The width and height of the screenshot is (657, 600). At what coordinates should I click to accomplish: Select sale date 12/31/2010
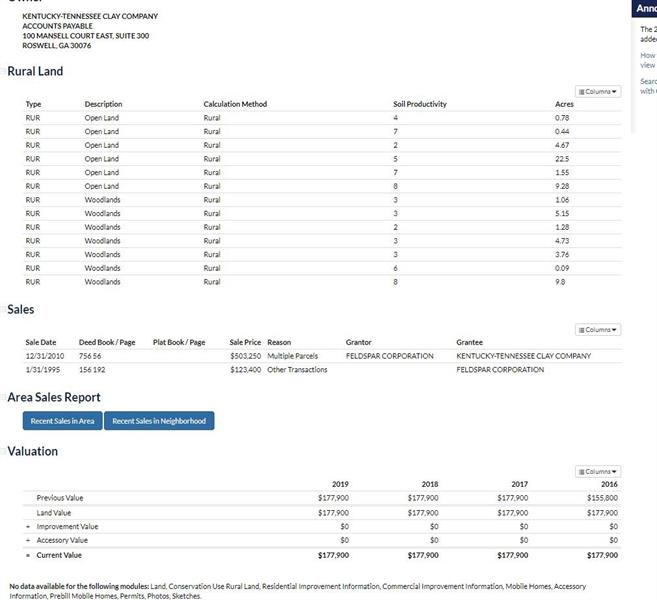pos(45,356)
